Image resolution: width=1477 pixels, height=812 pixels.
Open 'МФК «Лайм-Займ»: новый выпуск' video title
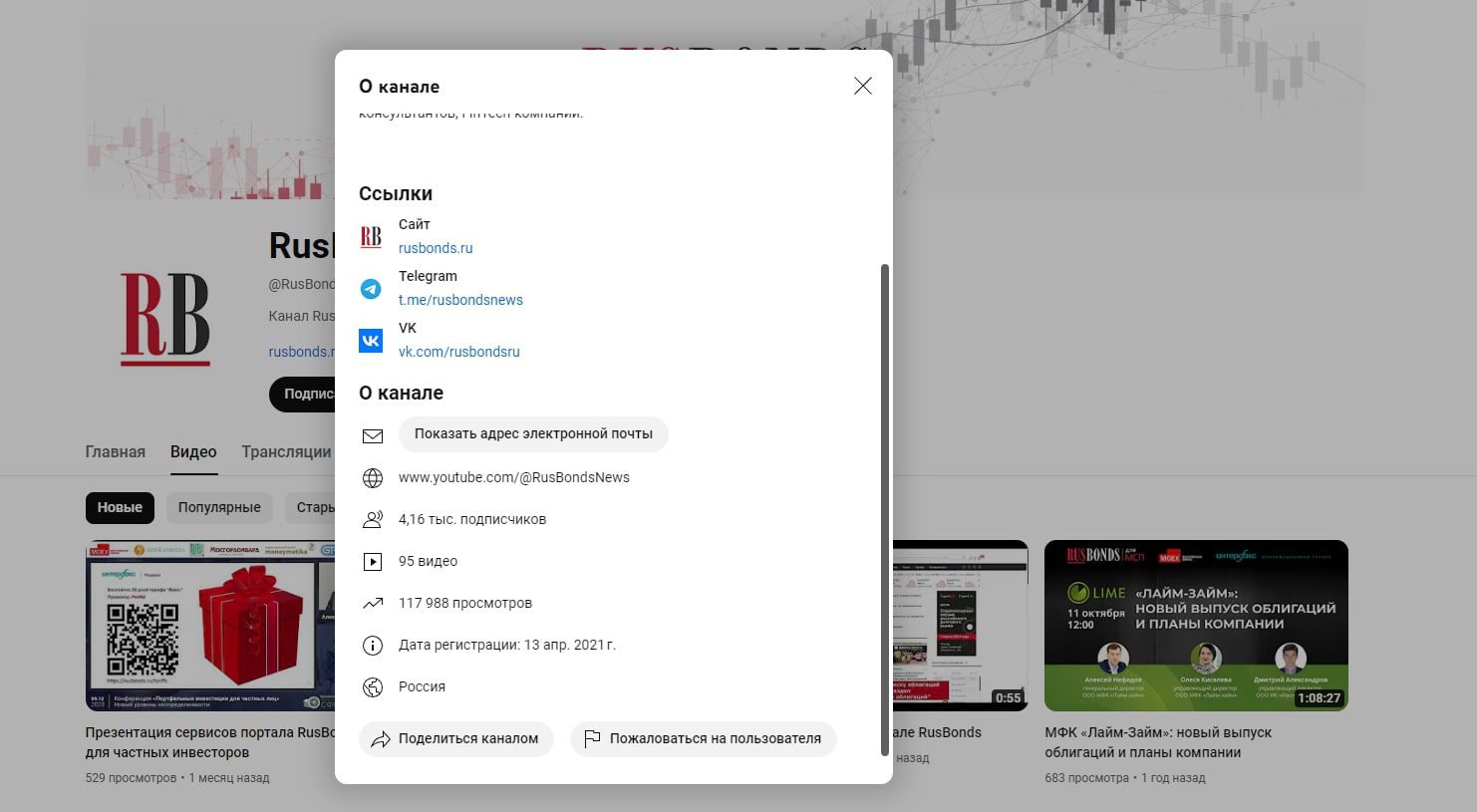[x=1158, y=743]
